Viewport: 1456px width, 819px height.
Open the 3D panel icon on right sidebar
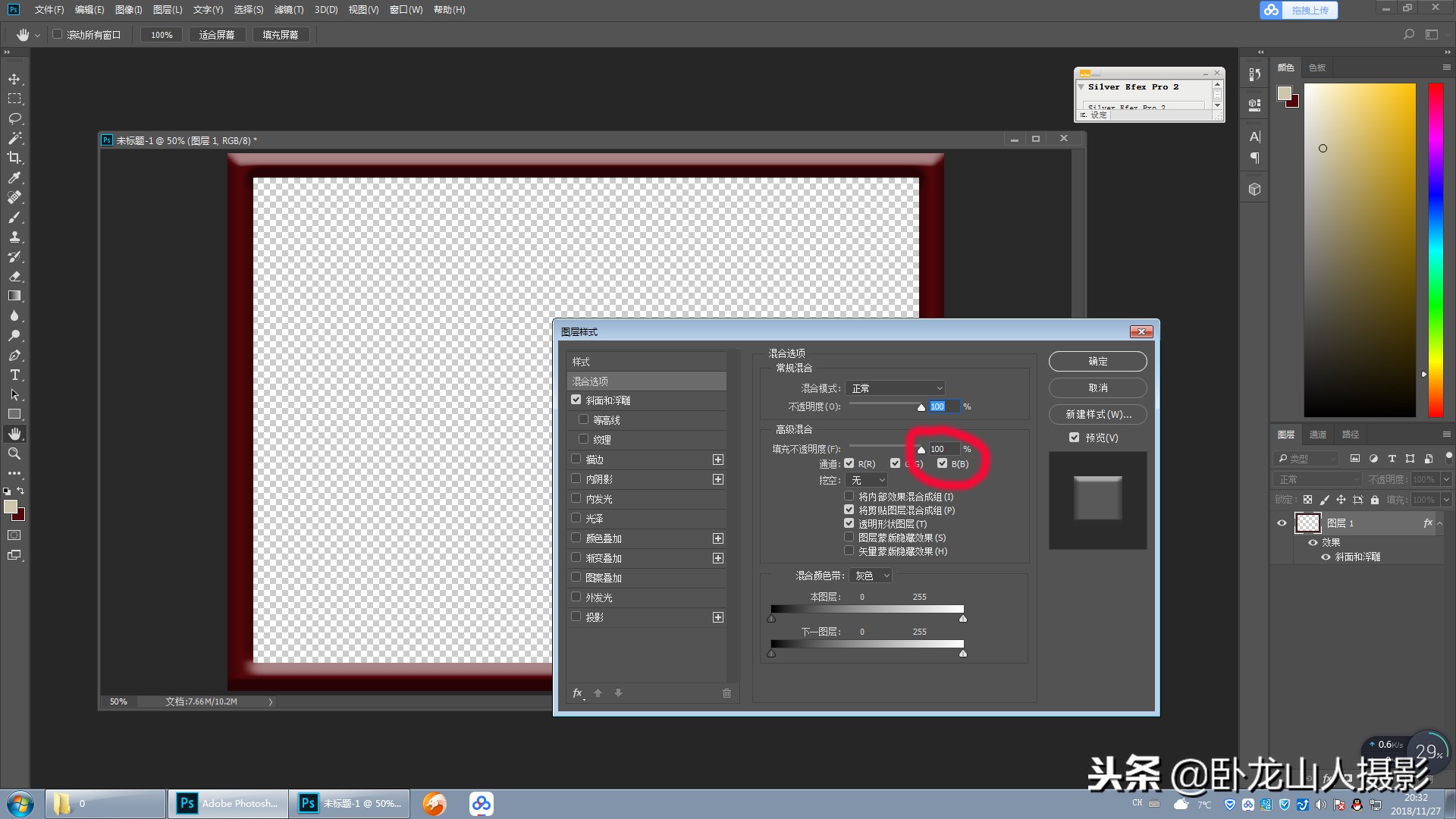tap(1254, 189)
